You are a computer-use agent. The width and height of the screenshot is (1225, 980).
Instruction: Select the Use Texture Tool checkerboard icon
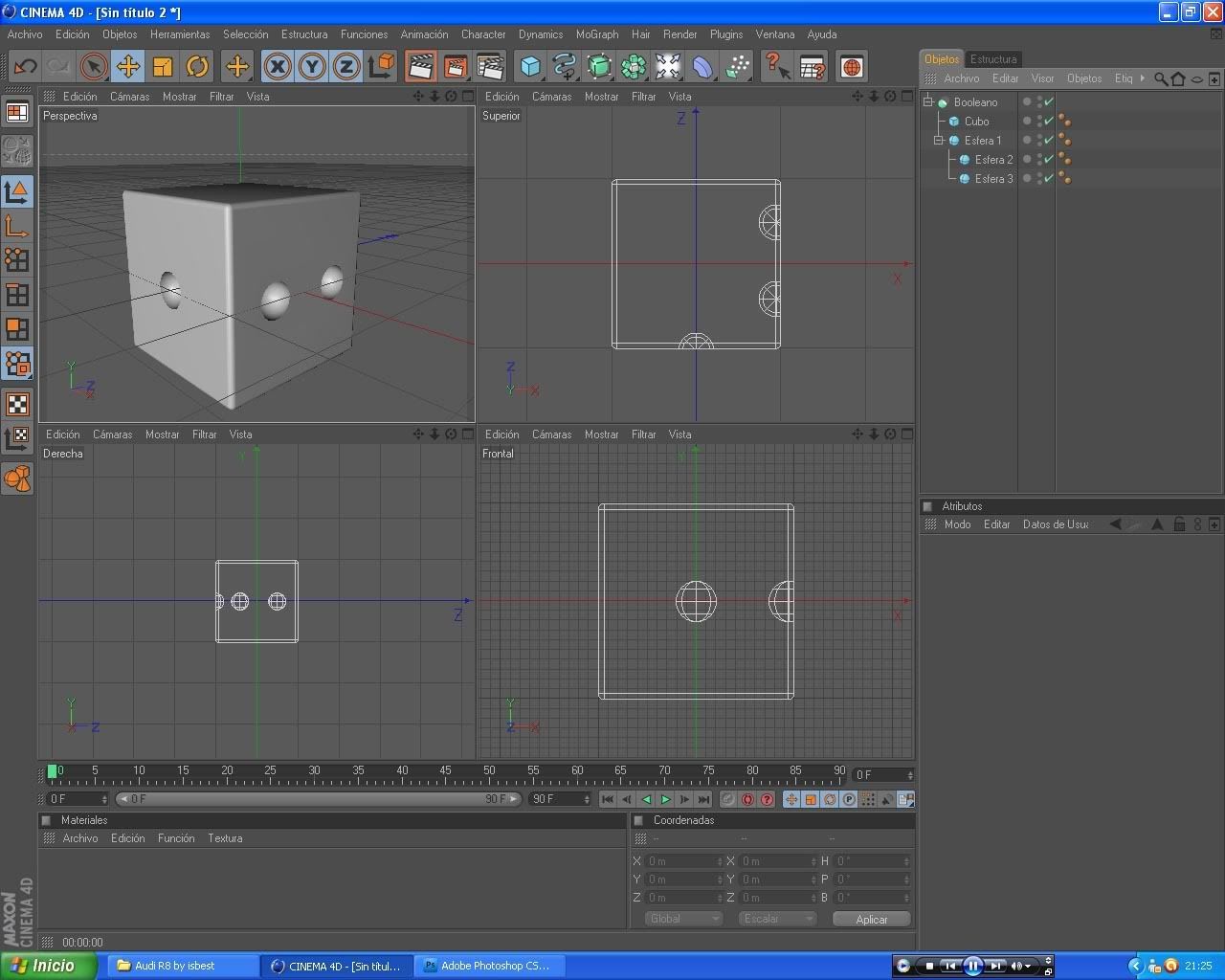[17, 405]
